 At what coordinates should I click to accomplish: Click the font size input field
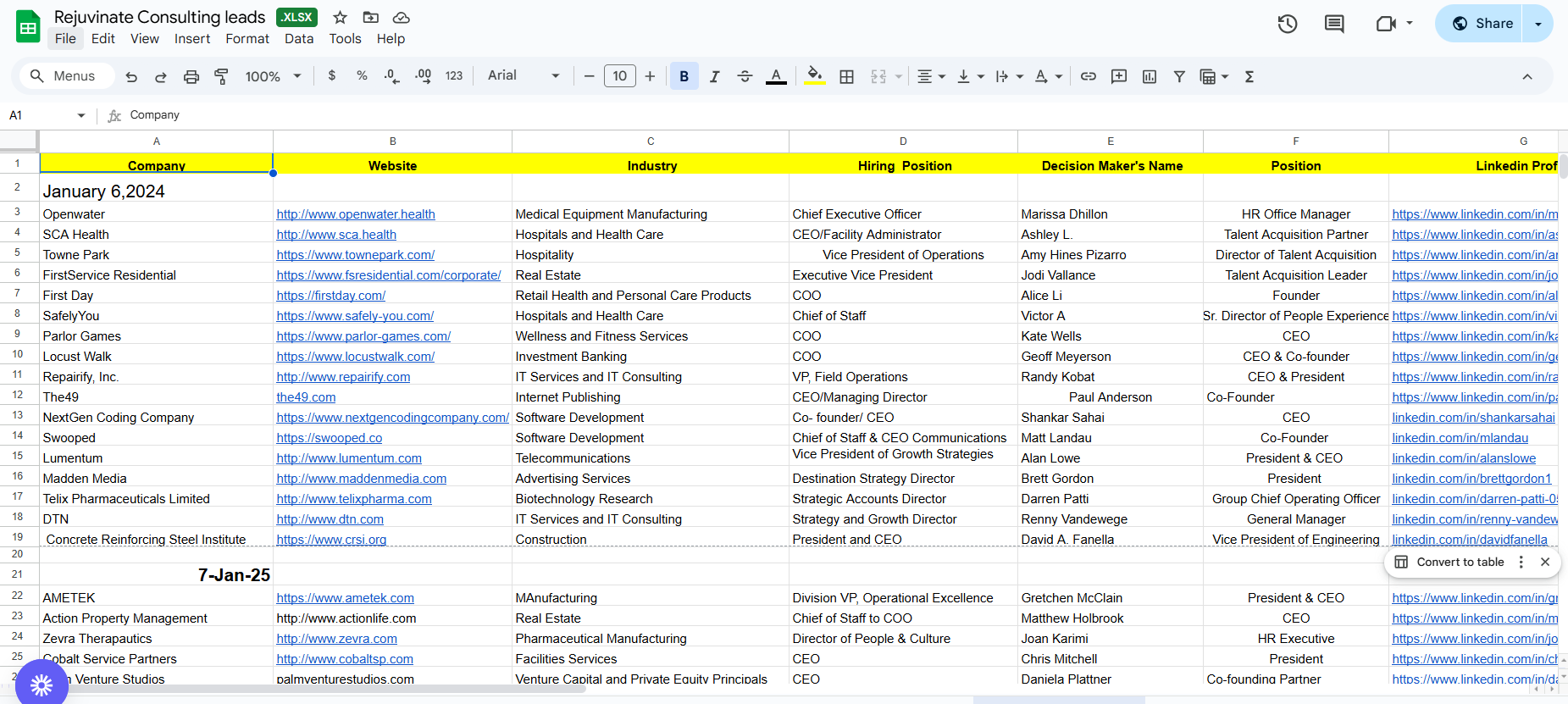pos(619,76)
